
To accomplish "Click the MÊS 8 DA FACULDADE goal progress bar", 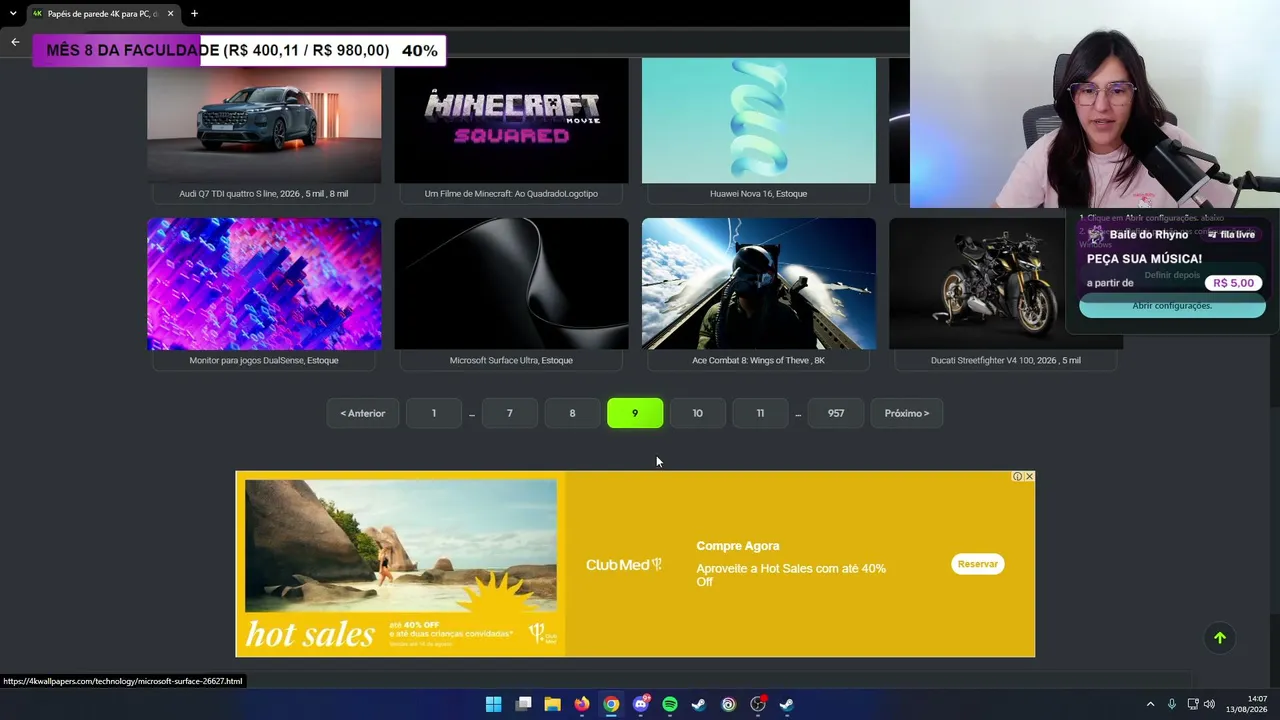I will click(x=239, y=50).
